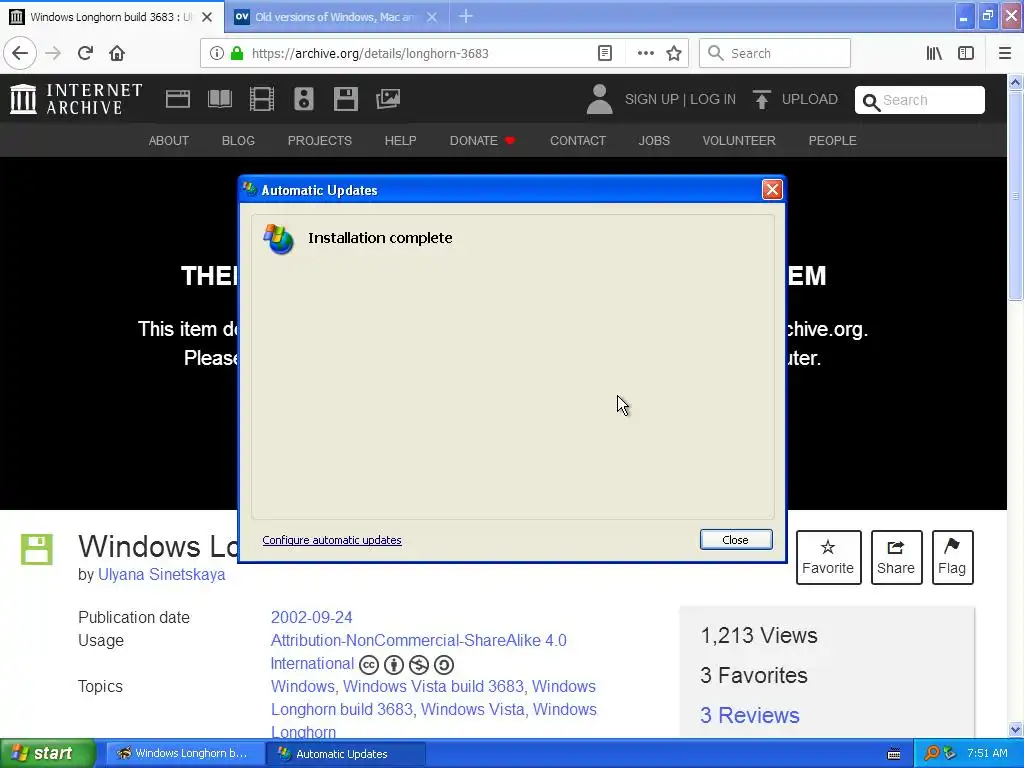Open the Ulyana Sinetskaya author link

point(161,575)
